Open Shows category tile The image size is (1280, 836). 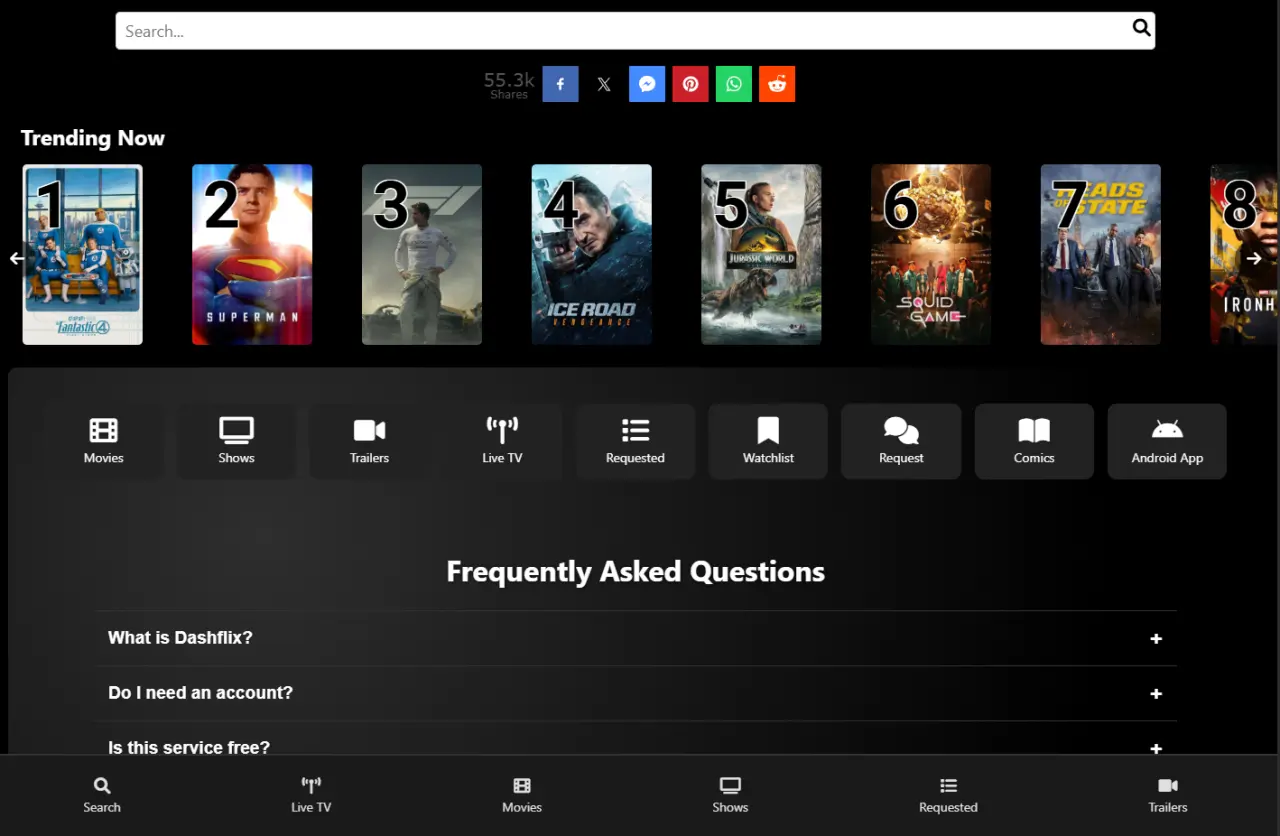click(237, 441)
